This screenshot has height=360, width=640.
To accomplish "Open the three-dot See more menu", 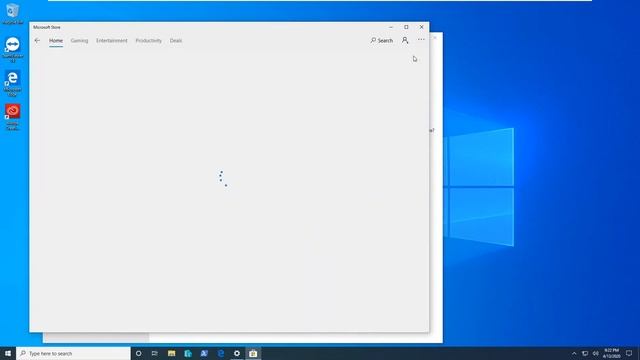I will point(421,40).
